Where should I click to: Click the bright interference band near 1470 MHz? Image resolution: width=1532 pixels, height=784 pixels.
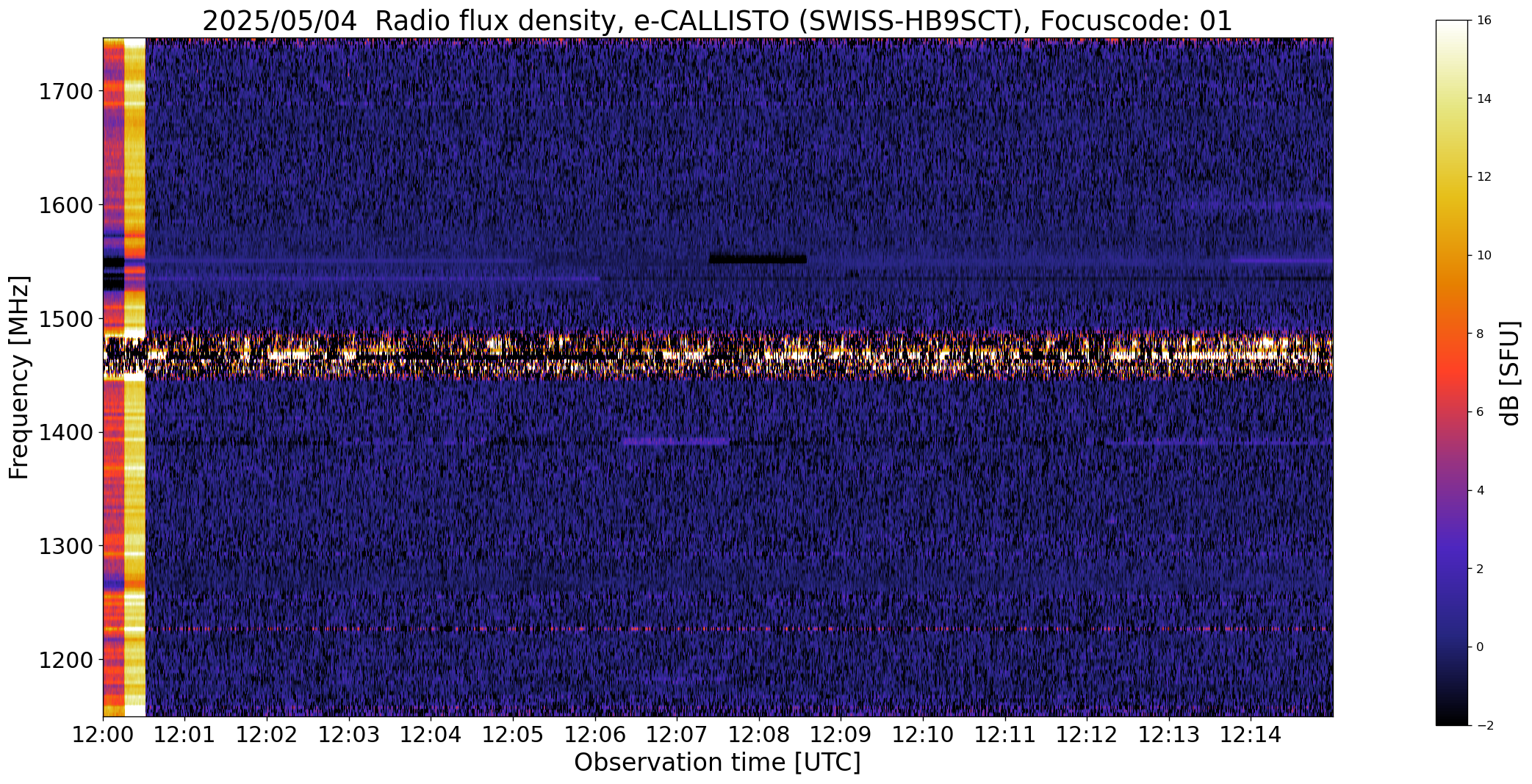click(x=718, y=354)
